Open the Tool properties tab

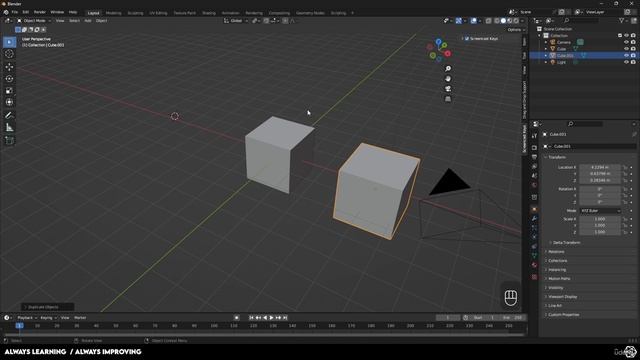(534, 136)
